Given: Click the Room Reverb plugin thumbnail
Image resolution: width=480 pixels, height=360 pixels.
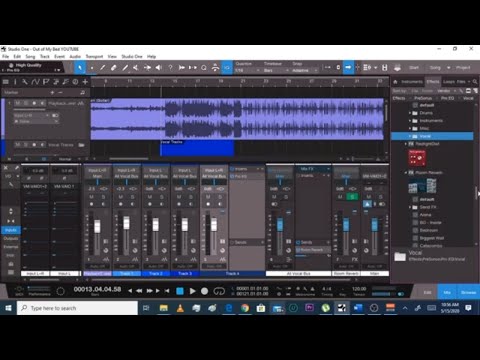Looking at the screenshot, I should pyautogui.click(x=422, y=186).
